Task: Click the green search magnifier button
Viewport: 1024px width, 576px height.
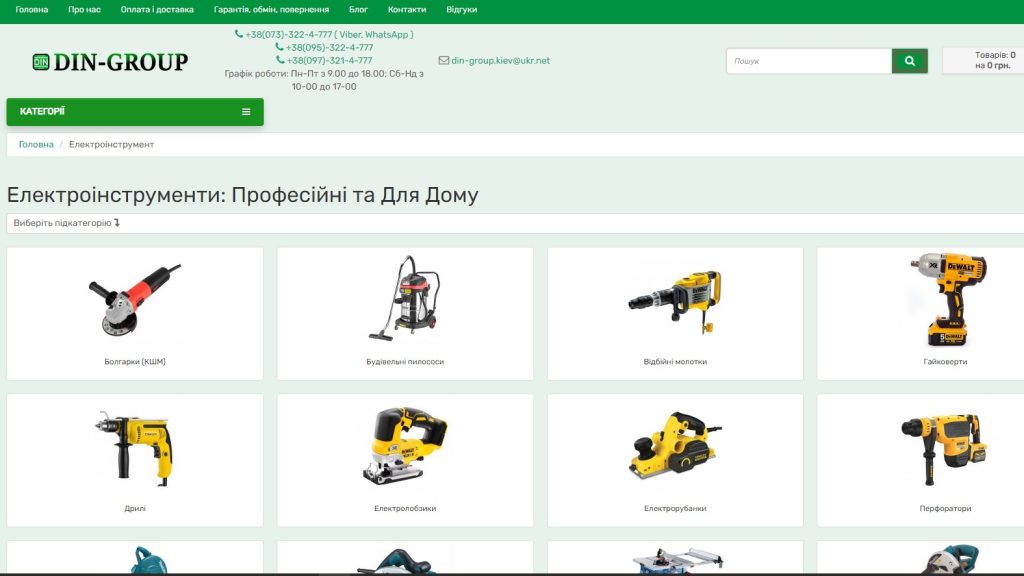Action: (909, 61)
